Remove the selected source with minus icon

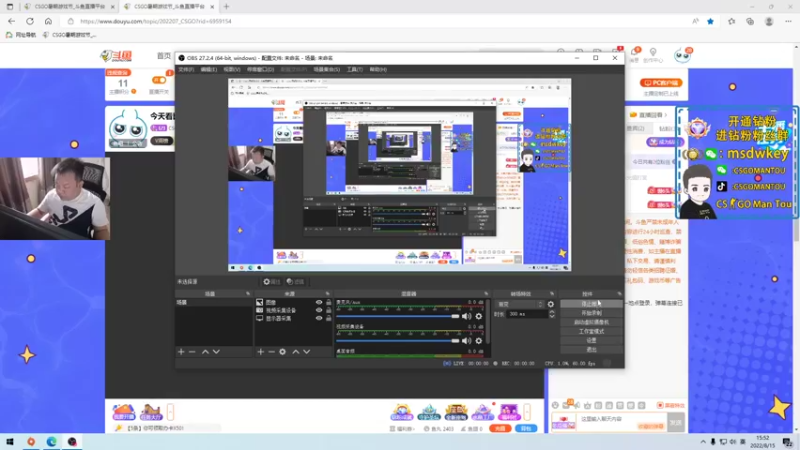(271, 352)
